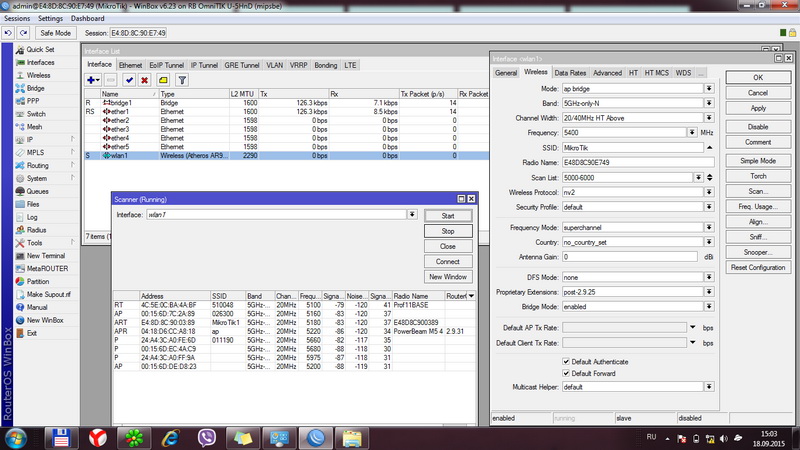Screen dimensions: 800x450
Task: Click the Antenna Gain input field
Action: coord(630,257)
